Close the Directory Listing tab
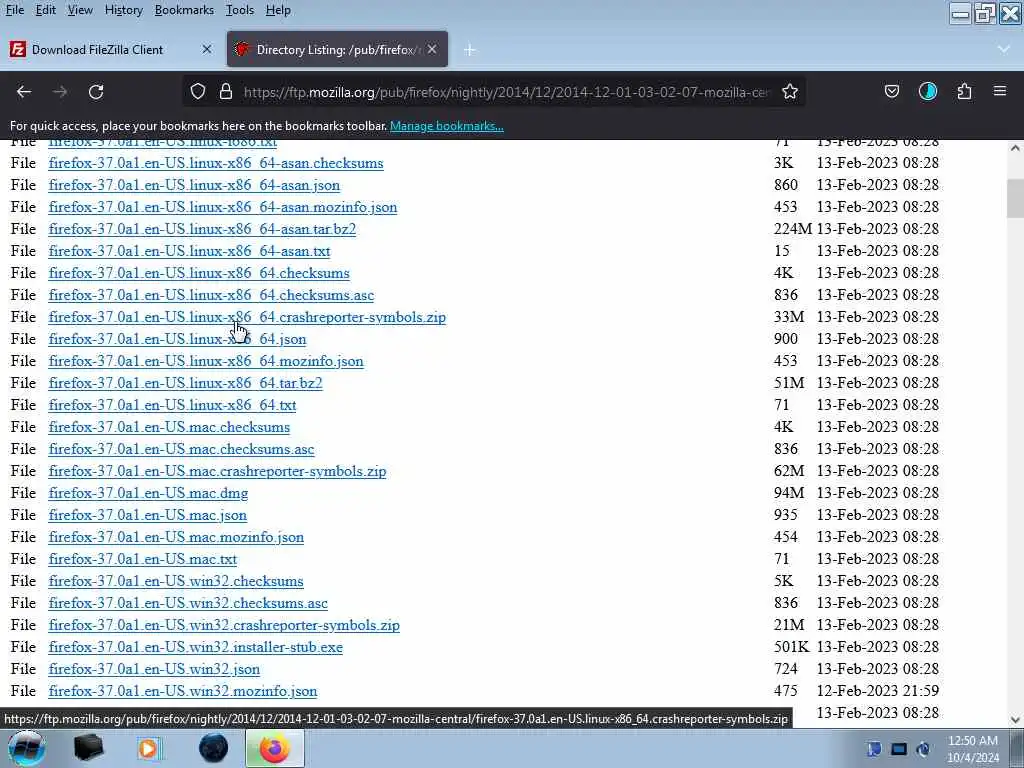The height and width of the screenshot is (768, 1024). pos(432,50)
